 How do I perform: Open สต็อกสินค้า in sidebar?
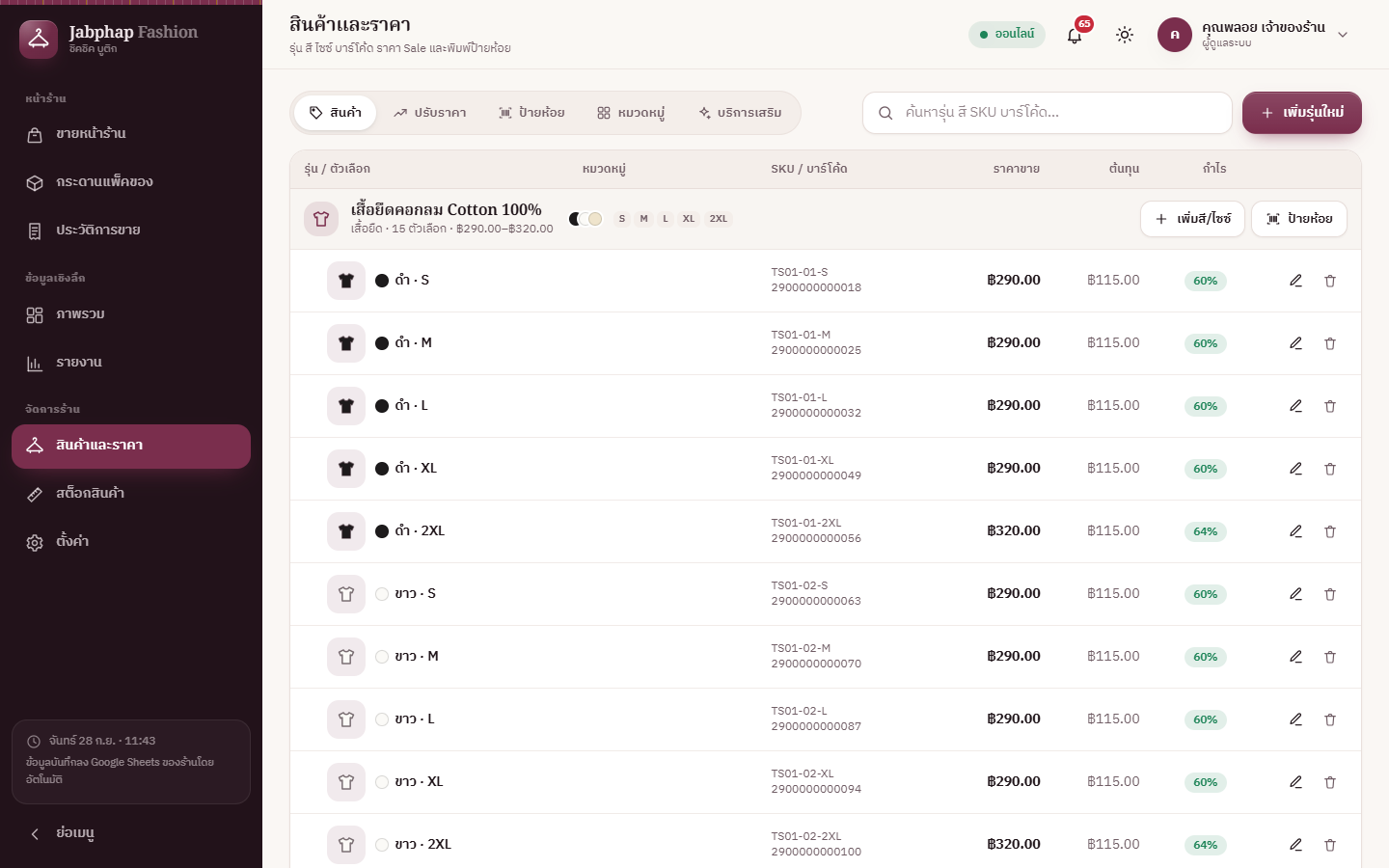(x=131, y=494)
